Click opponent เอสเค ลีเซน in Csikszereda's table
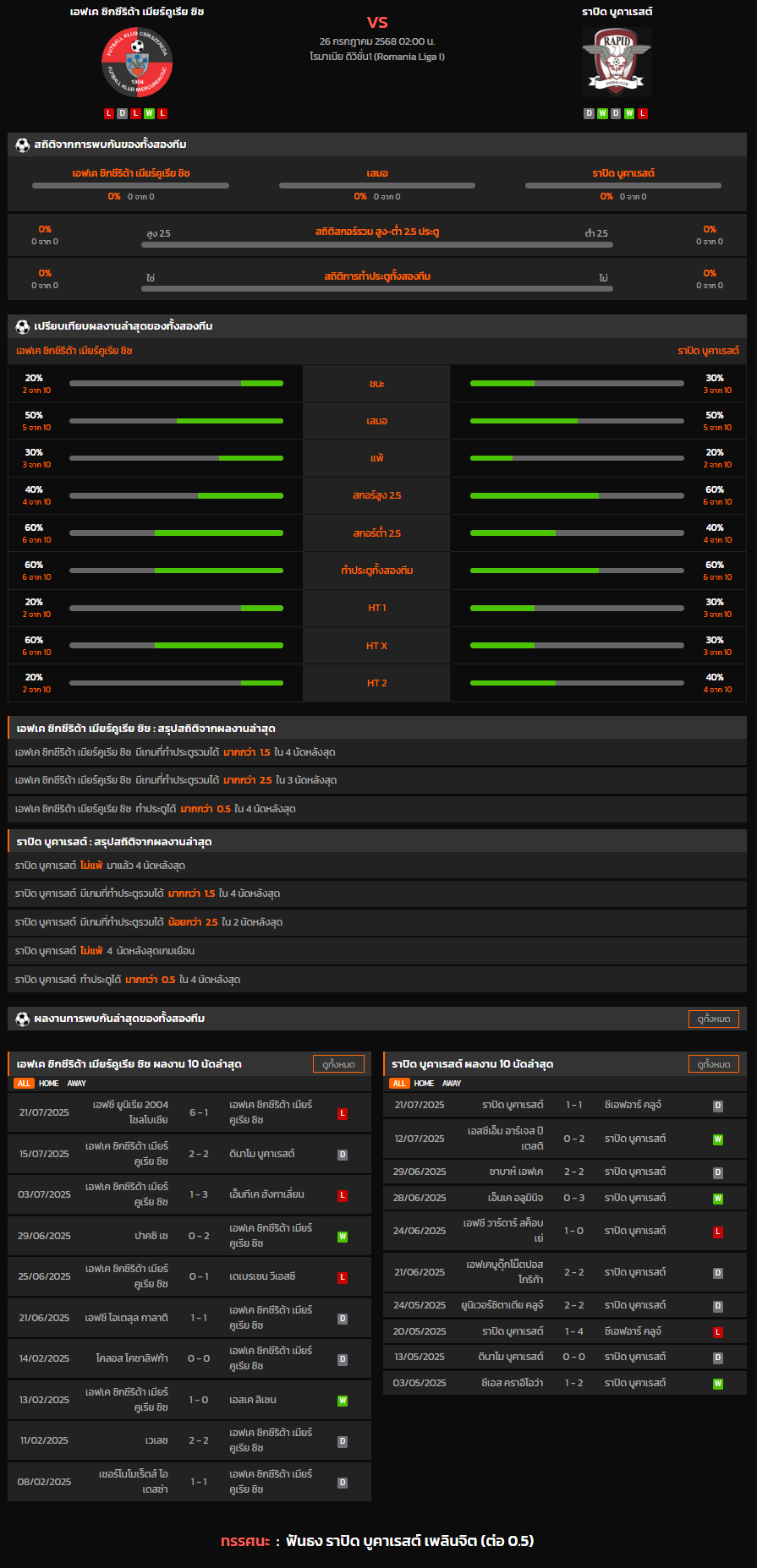 (x=253, y=1400)
